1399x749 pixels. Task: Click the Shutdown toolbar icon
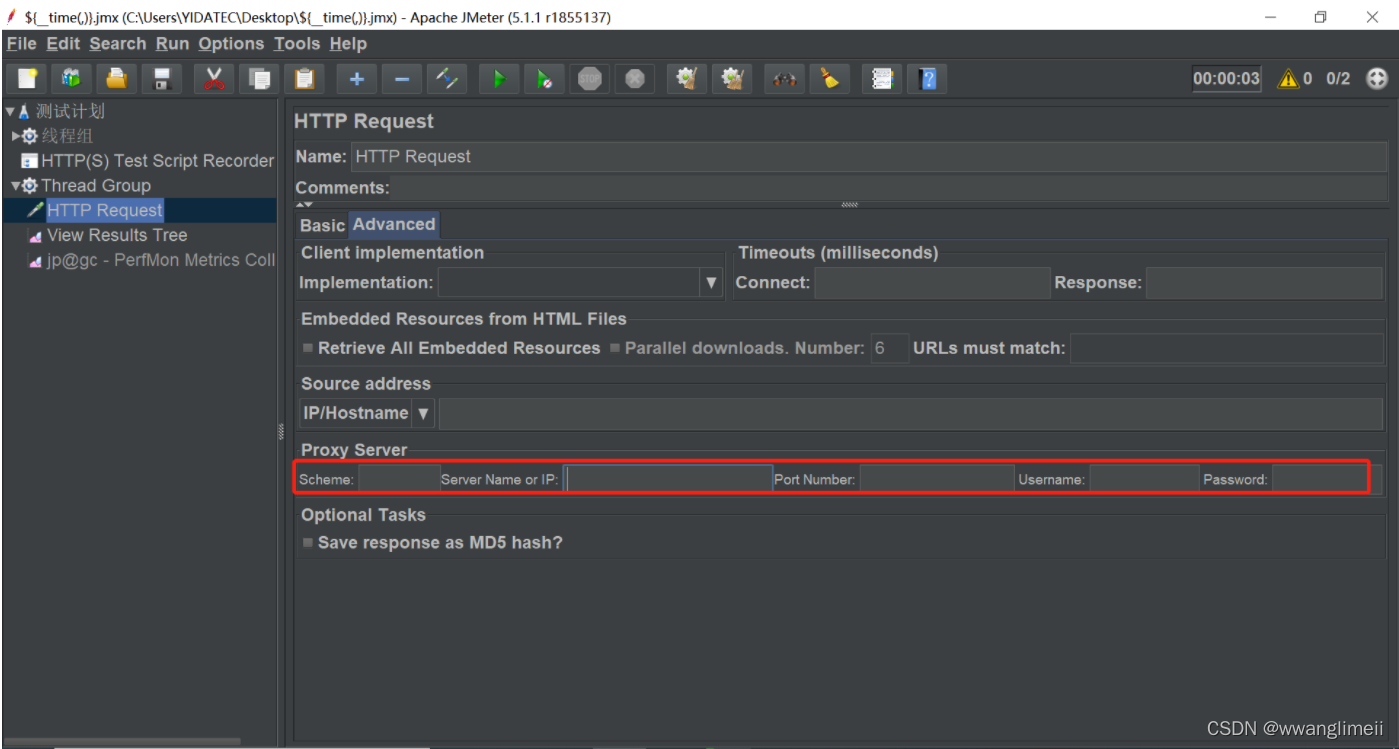click(635, 78)
